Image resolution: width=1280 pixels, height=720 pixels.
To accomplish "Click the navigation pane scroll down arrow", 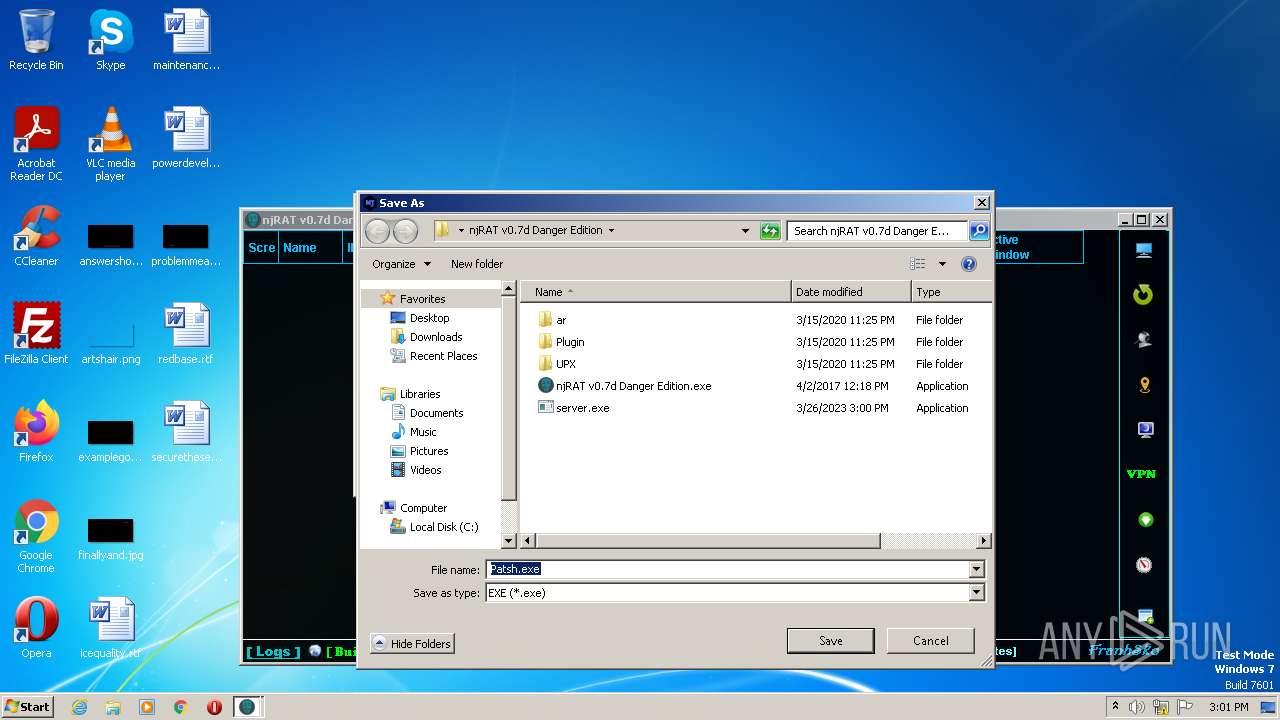I will pyautogui.click(x=508, y=541).
